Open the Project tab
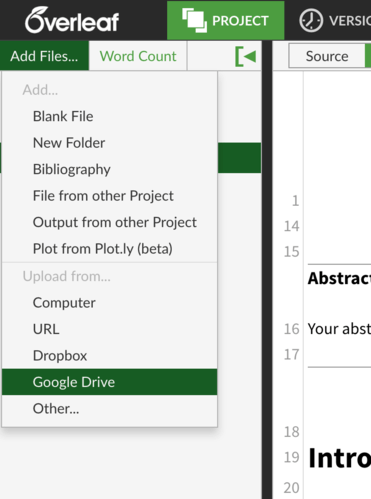 coord(226,20)
